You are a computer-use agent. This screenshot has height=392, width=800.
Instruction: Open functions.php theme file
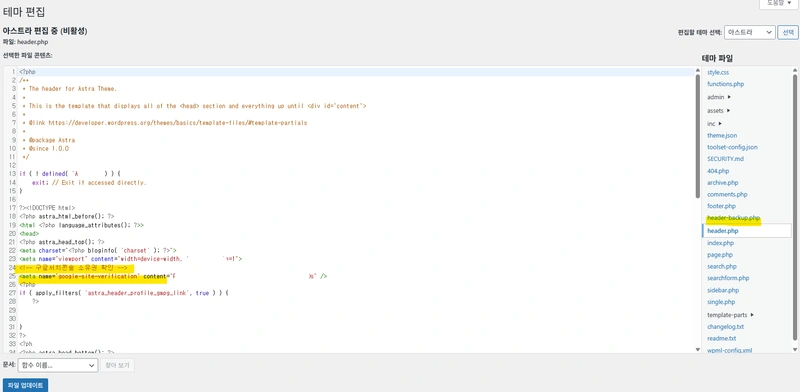coord(726,84)
